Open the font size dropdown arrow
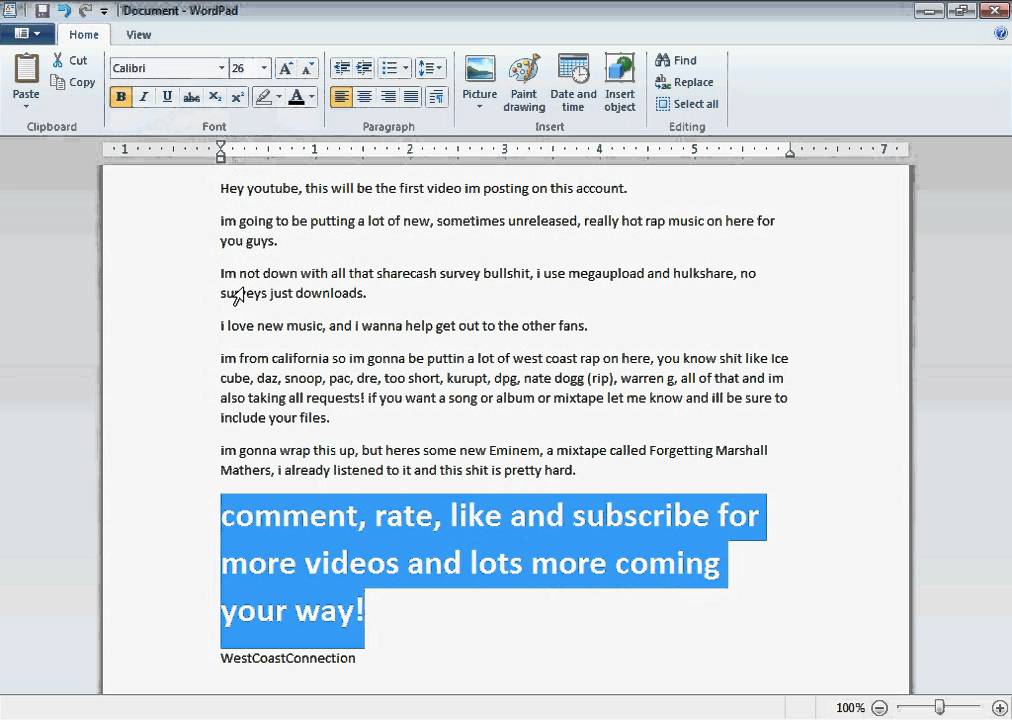The width and height of the screenshot is (1012, 720). (x=264, y=68)
